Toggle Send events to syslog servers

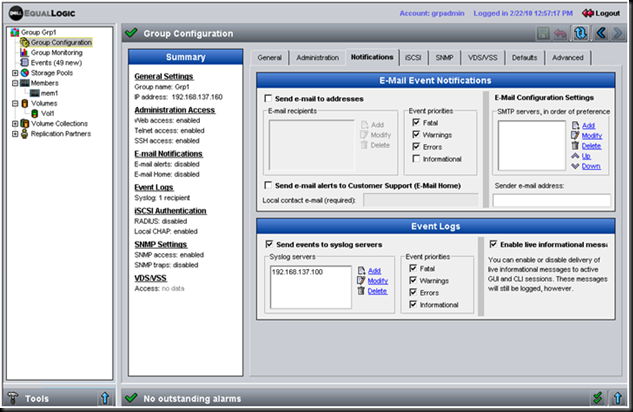coord(269,244)
